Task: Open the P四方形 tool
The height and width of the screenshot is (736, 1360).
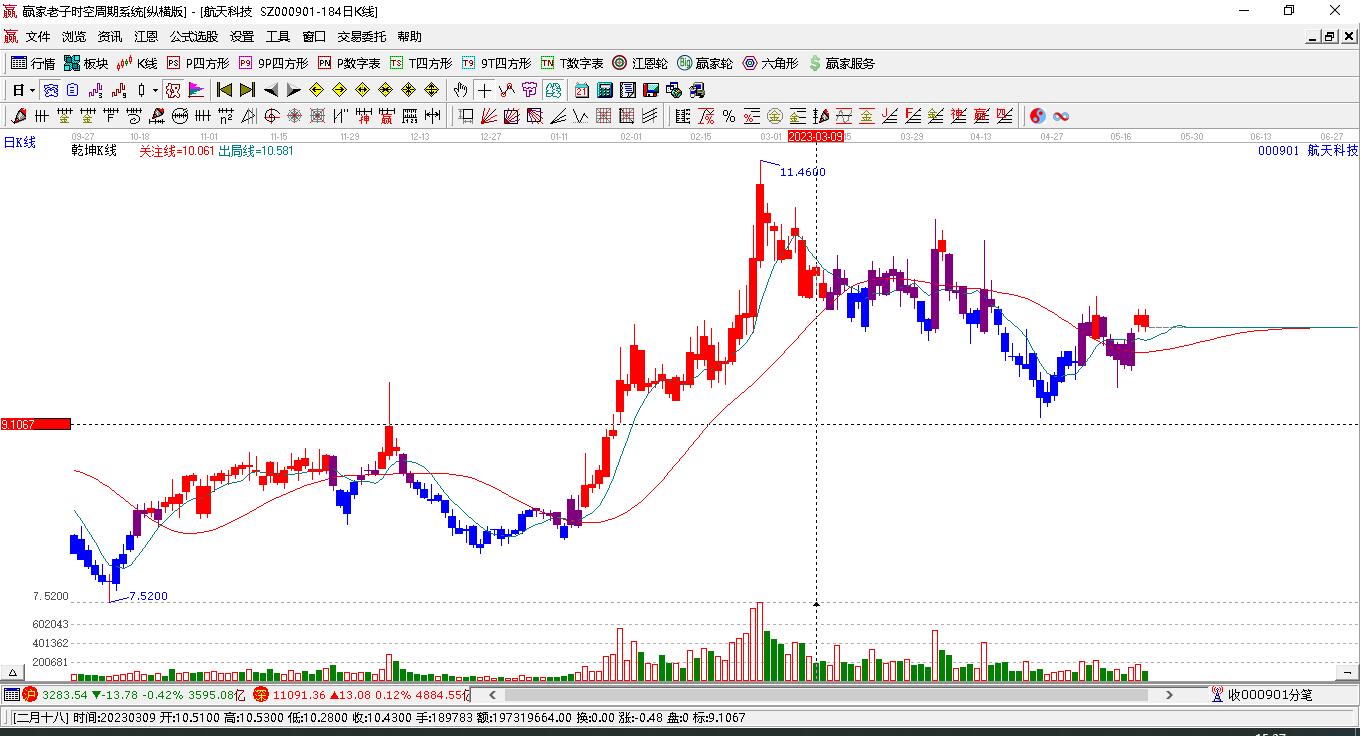Action: pyautogui.click(x=197, y=63)
